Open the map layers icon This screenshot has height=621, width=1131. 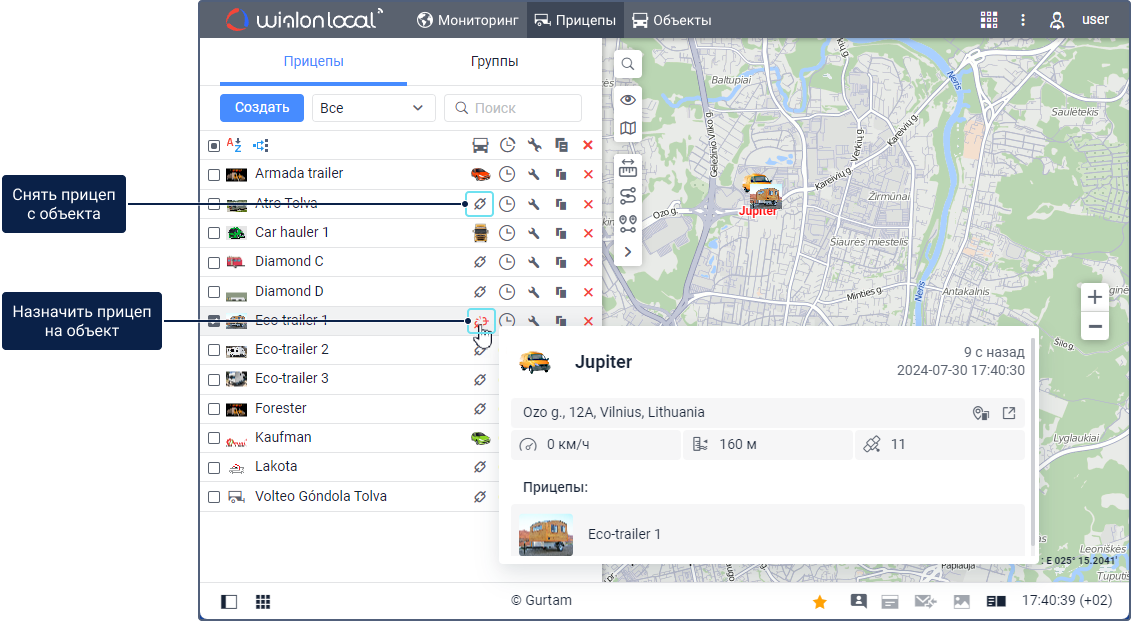[x=628, y=128]
